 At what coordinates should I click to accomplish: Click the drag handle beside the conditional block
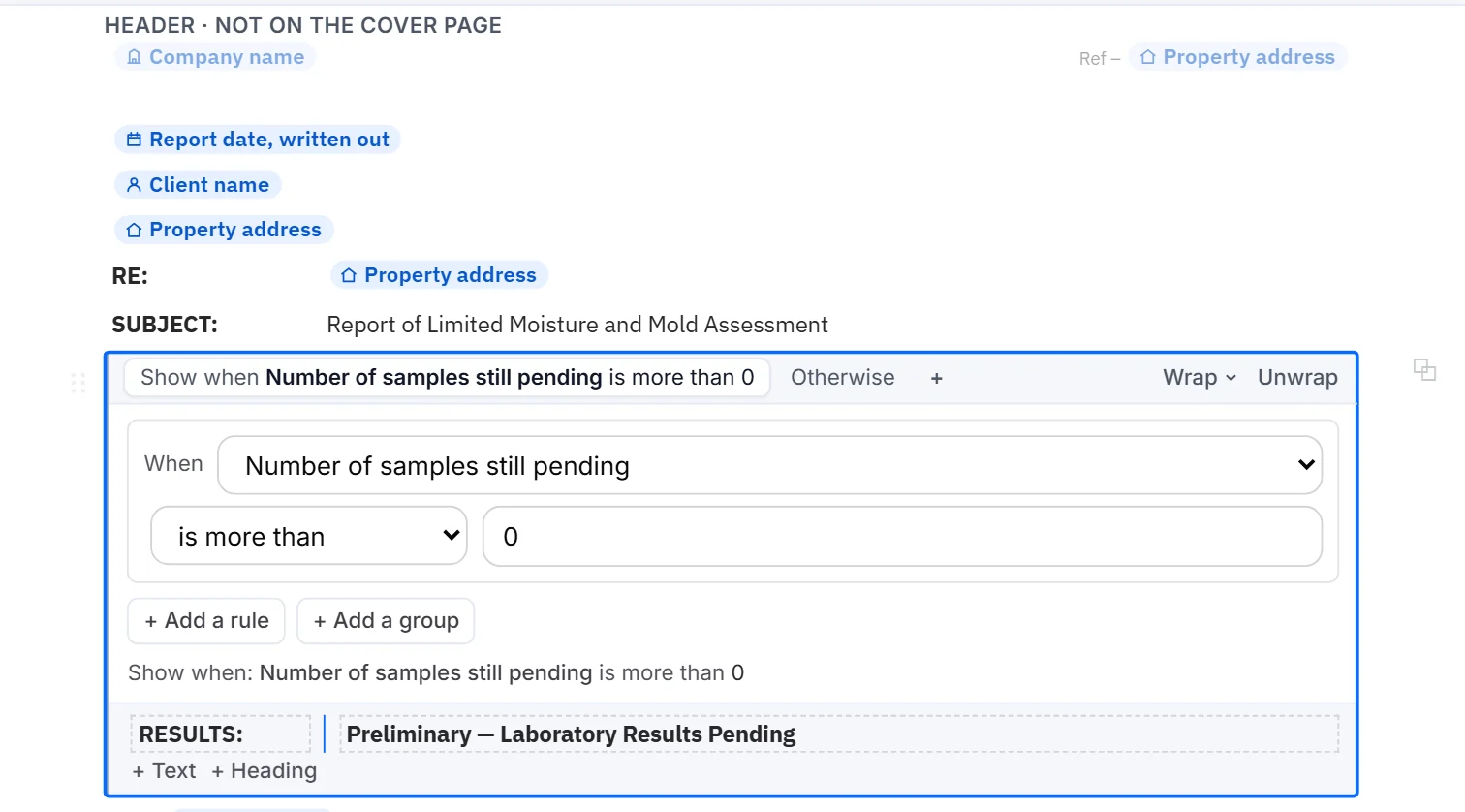(78, 383)
